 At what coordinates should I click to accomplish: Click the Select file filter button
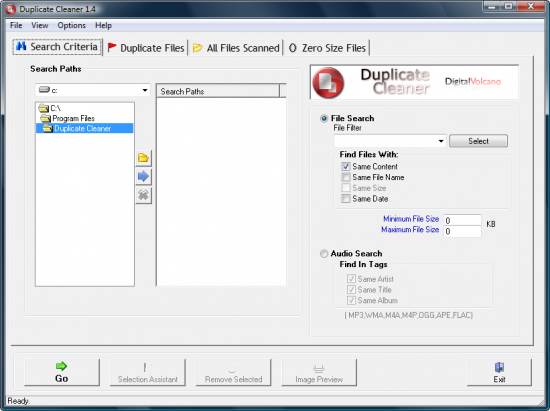[478, 141]
